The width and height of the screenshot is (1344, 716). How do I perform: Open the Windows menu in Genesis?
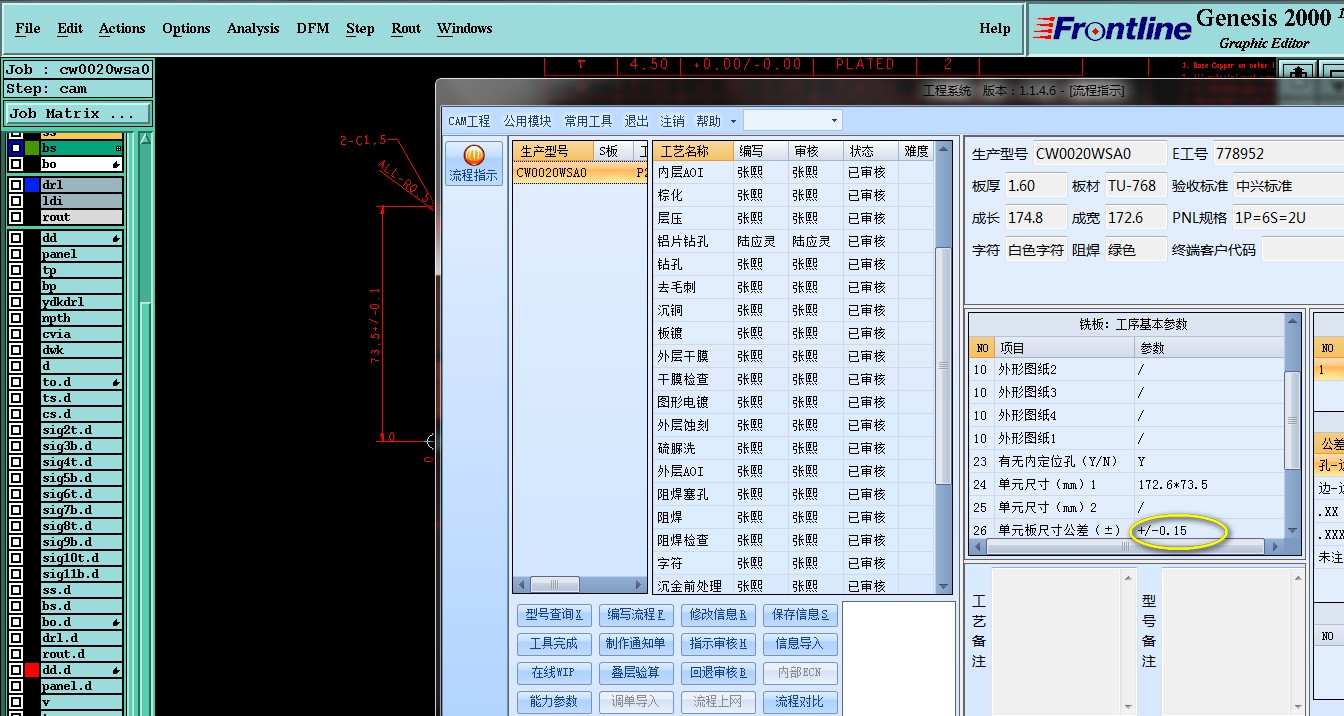point(464,28)
